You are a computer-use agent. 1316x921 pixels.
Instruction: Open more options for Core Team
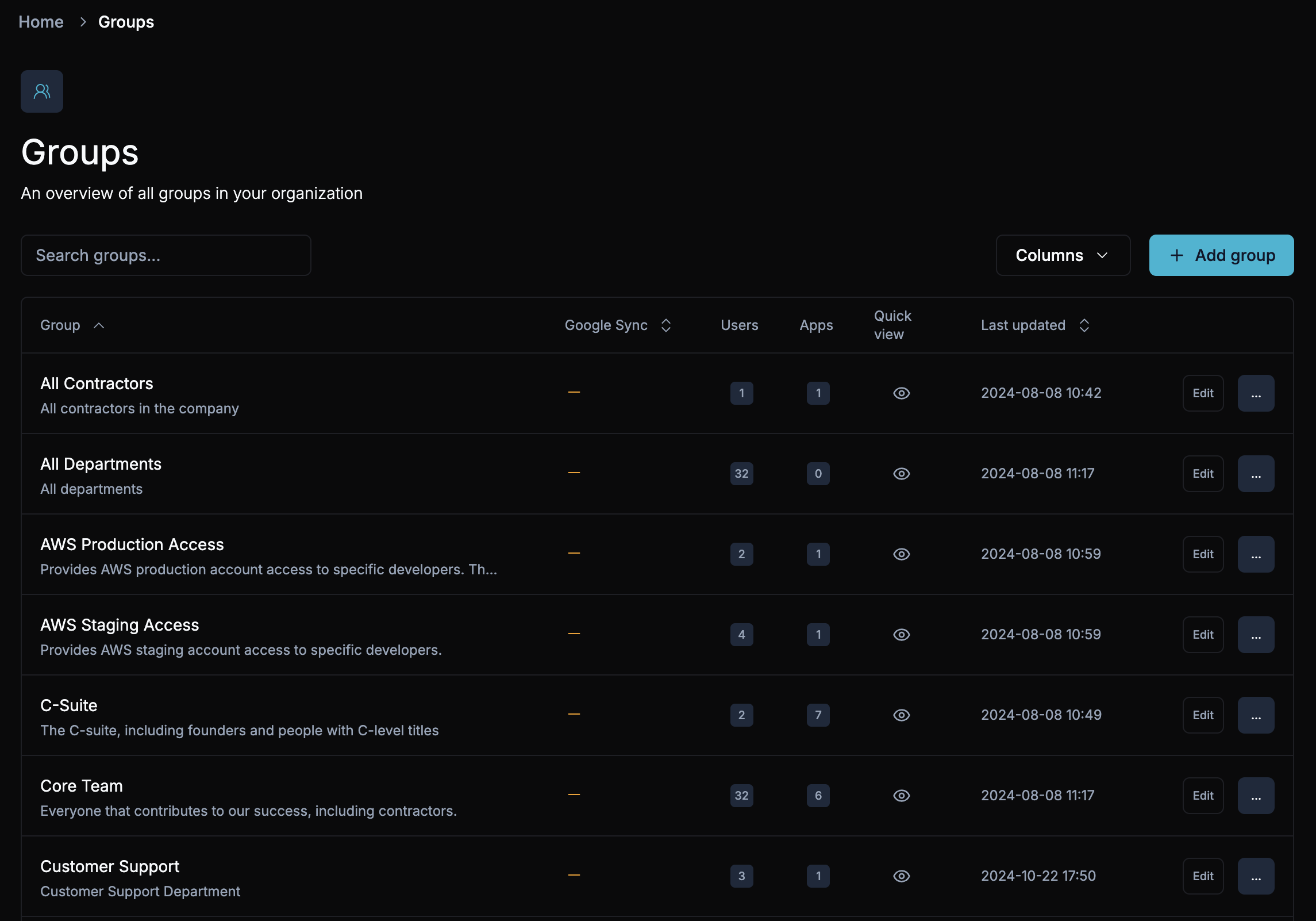1256,796
